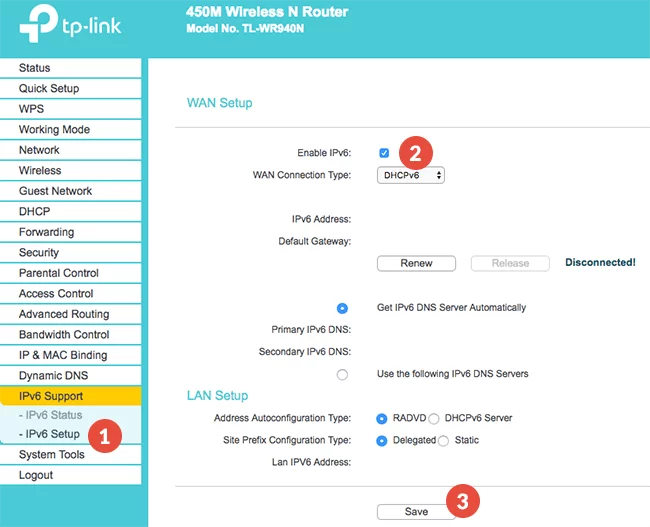Select Delegated site prefix type
650x527 pixels.
(x=381, y=441)
